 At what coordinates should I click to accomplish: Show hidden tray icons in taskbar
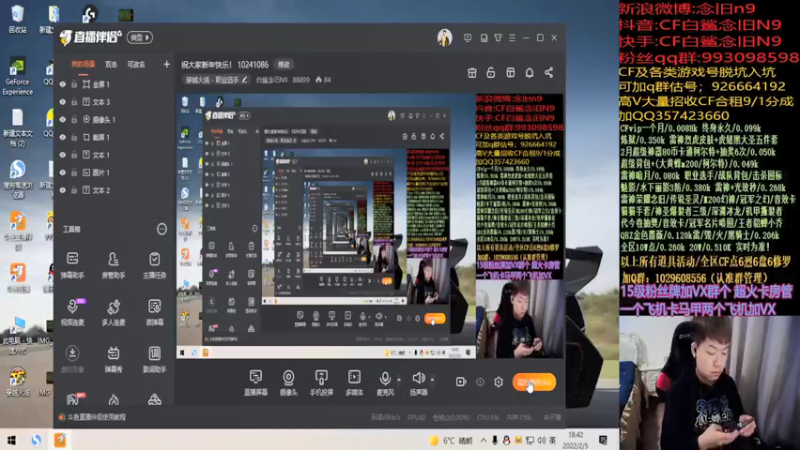[483, 440]
